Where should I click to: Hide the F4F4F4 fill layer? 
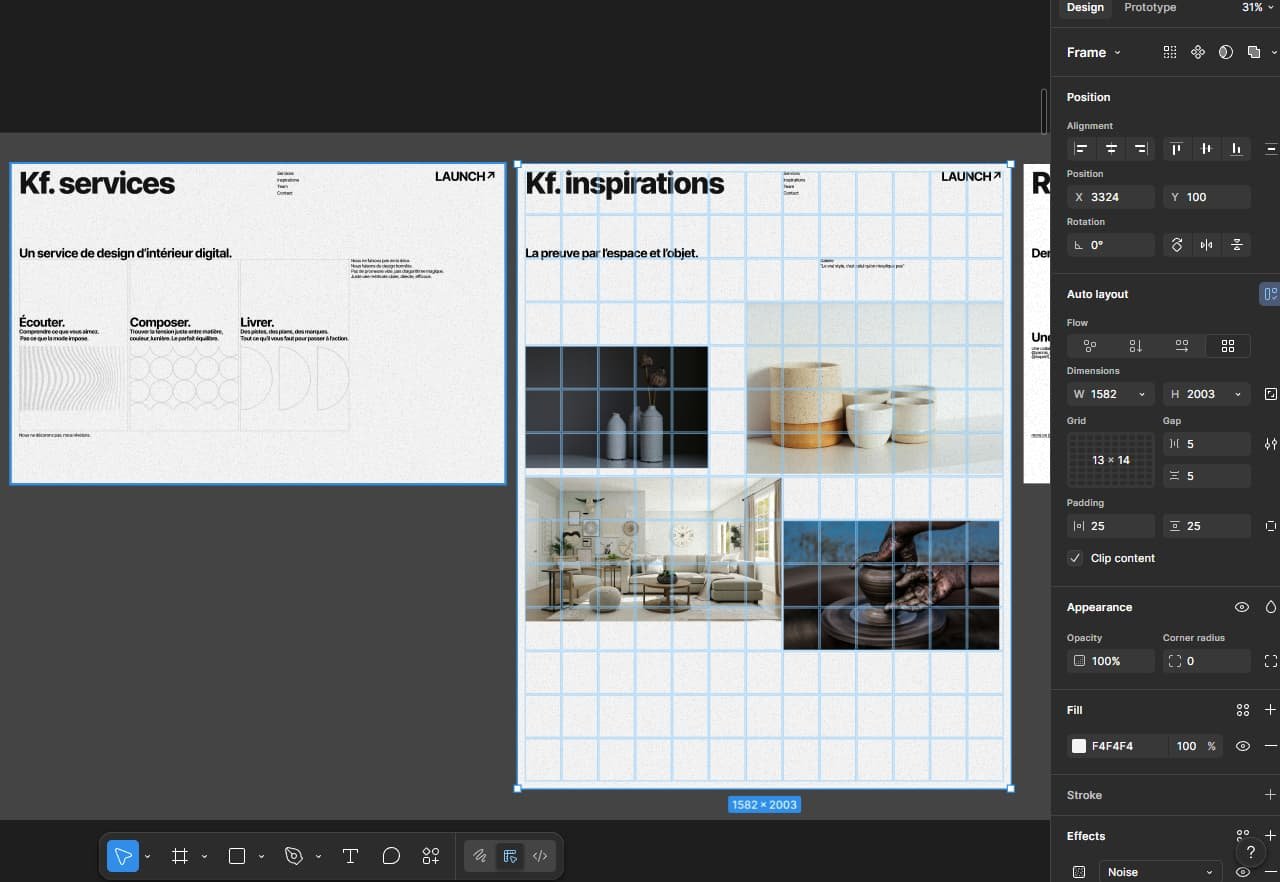click(x=1242, y=746)
